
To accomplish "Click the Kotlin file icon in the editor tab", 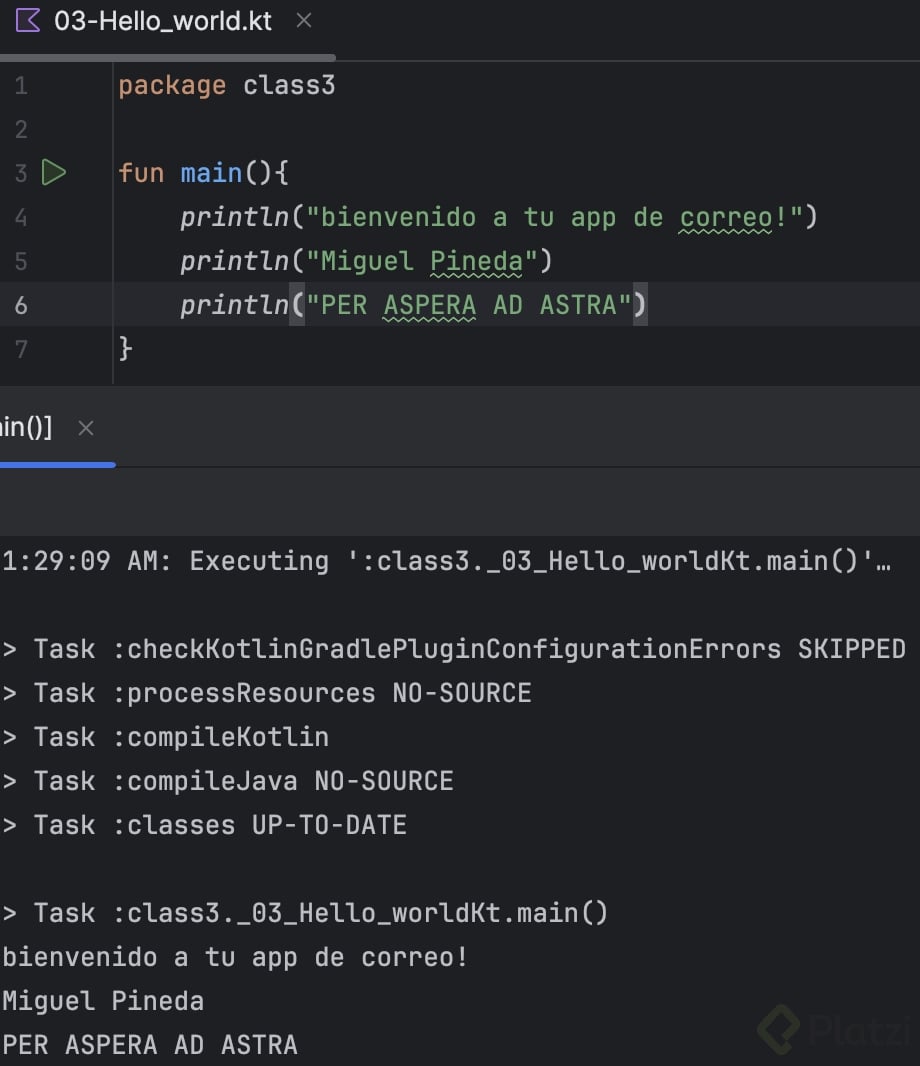I will [28, 21].
